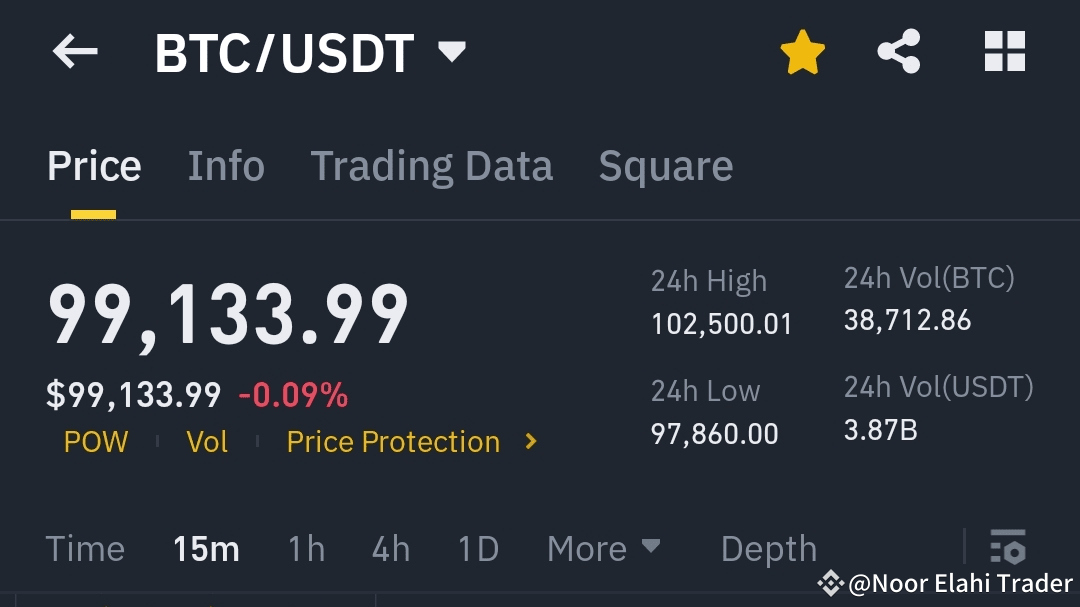Expand the BTC/USDT pair dropdown arrow
This screenshot has height=607, width=1080.
452,52
